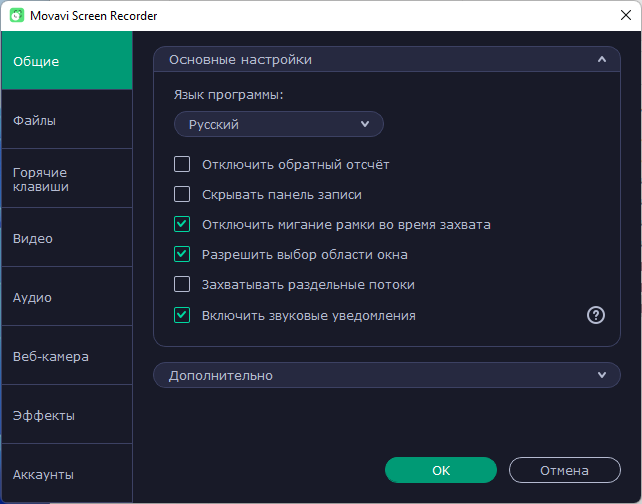Image resolution: width=642 pixels, height=504 pixels.
Task: Collapse the 'Основные настройки' section
Action: [x=601, y=60]
